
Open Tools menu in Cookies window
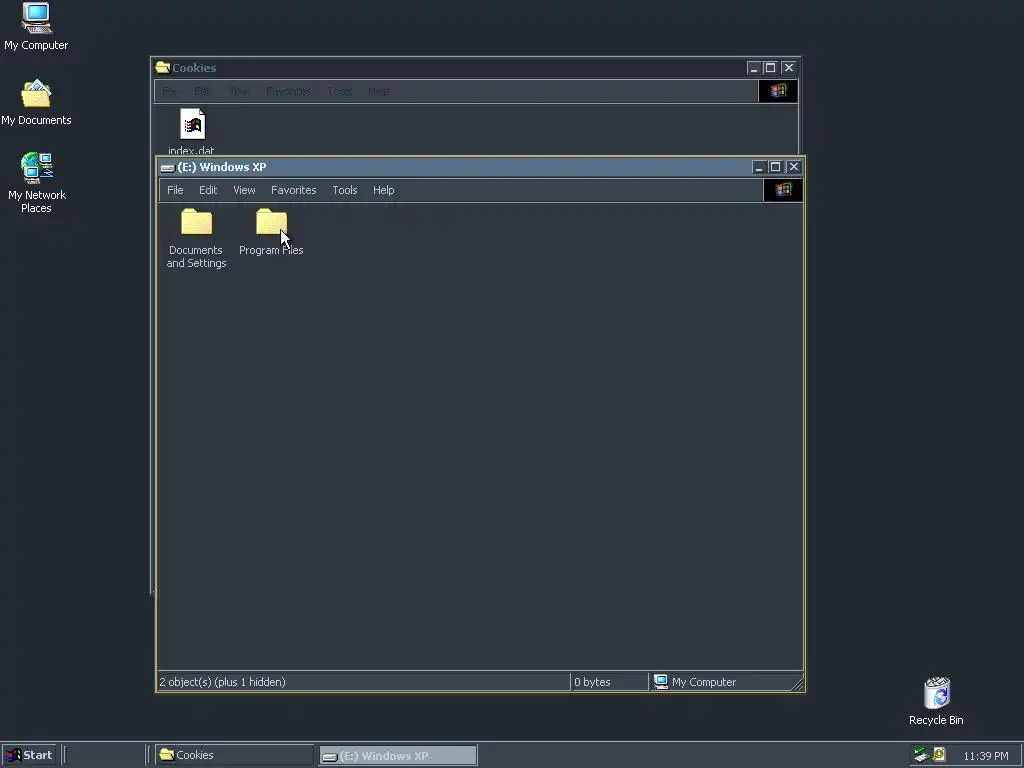[340, 91]
